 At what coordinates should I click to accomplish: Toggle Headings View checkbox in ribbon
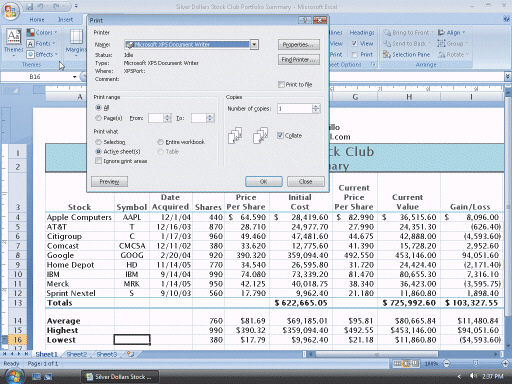[354, 43]
